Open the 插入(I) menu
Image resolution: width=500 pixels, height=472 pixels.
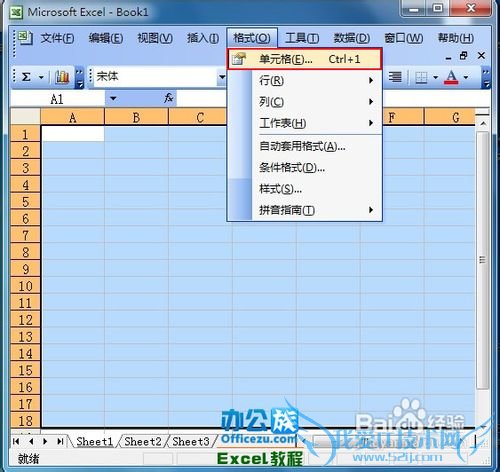pos(203,38)
